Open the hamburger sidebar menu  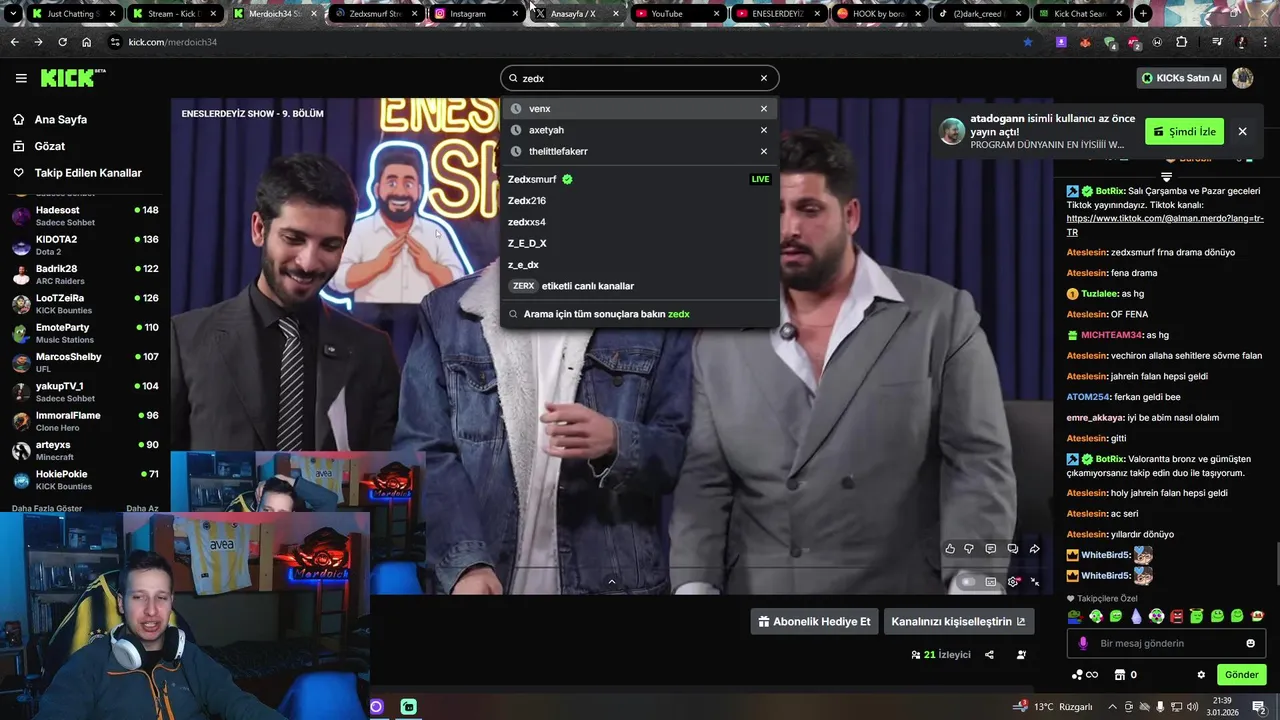(21, 78)
